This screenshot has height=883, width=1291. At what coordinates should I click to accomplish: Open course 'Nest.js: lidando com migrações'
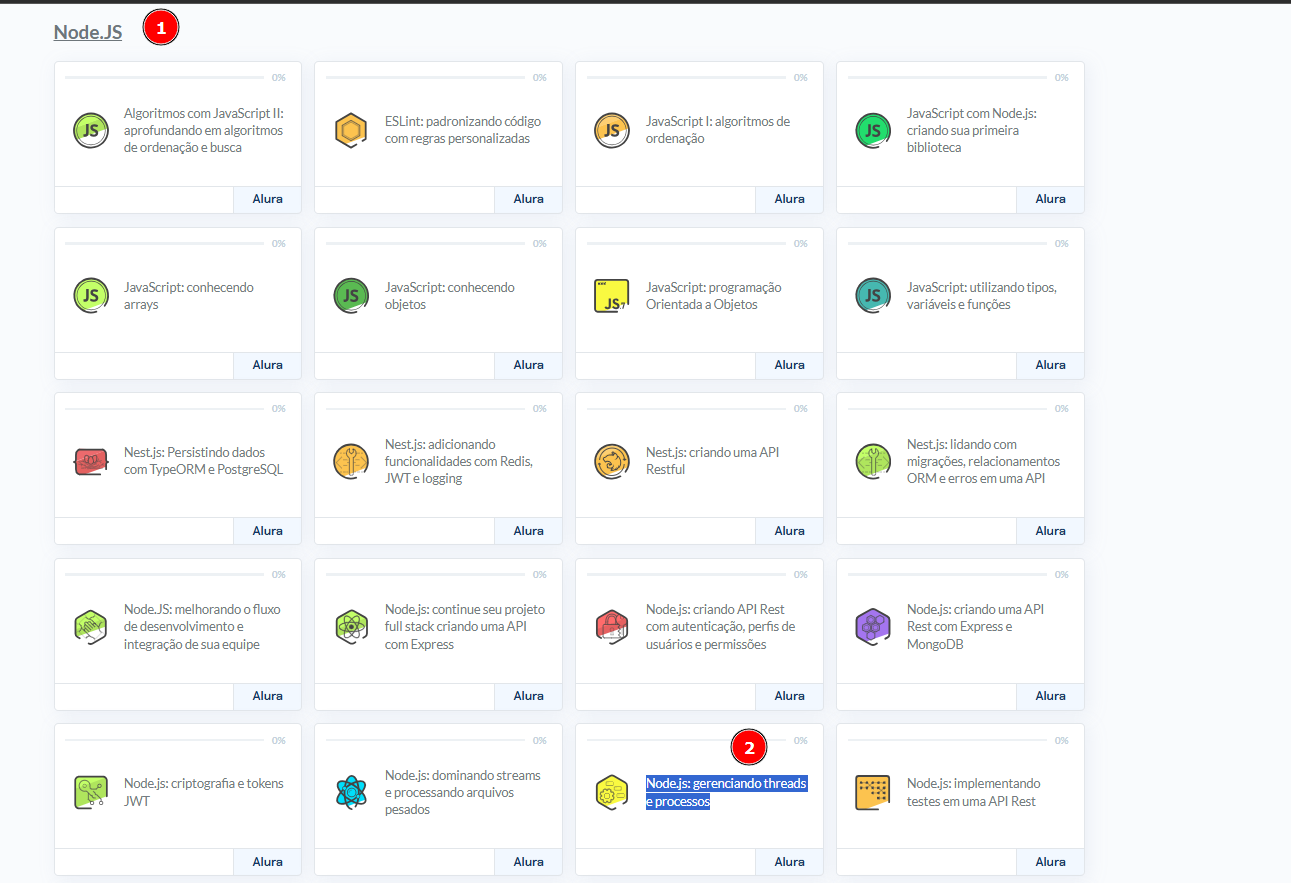click(984, 461)
